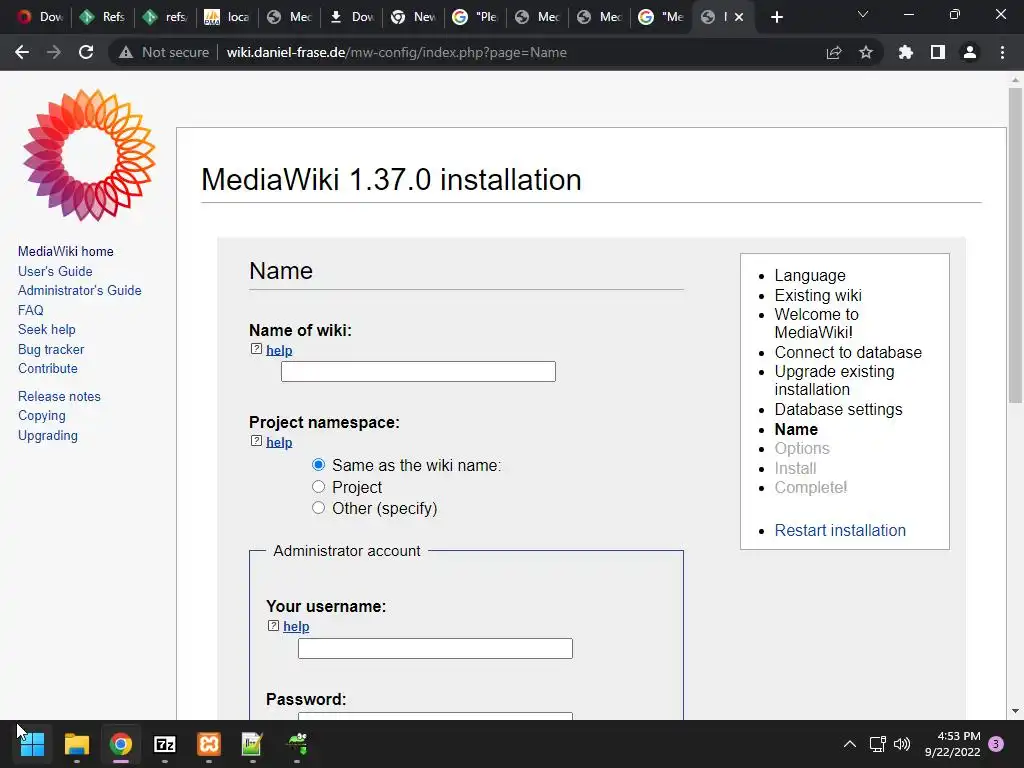
Task: Click the page vertical scrollbar thumb
Action: click(1015, 245)
